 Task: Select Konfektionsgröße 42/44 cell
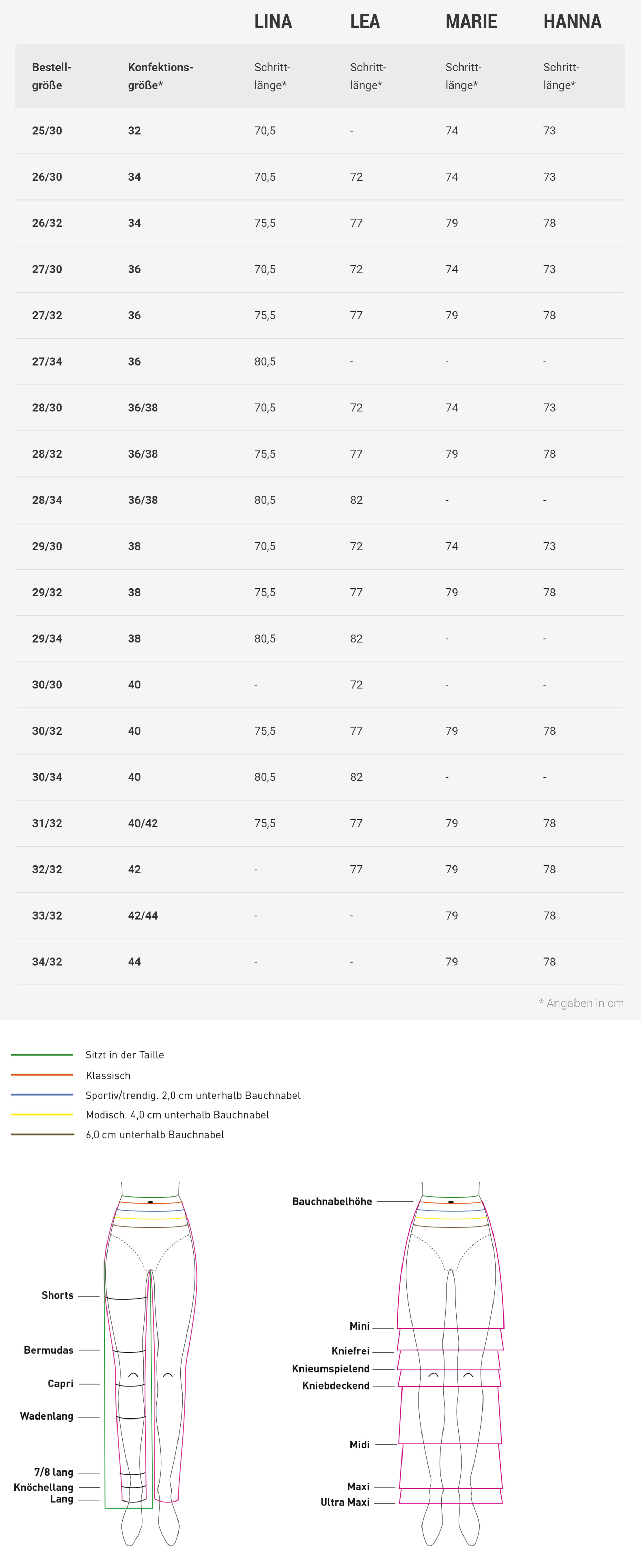pyautogui.click(x=142, y=915)
